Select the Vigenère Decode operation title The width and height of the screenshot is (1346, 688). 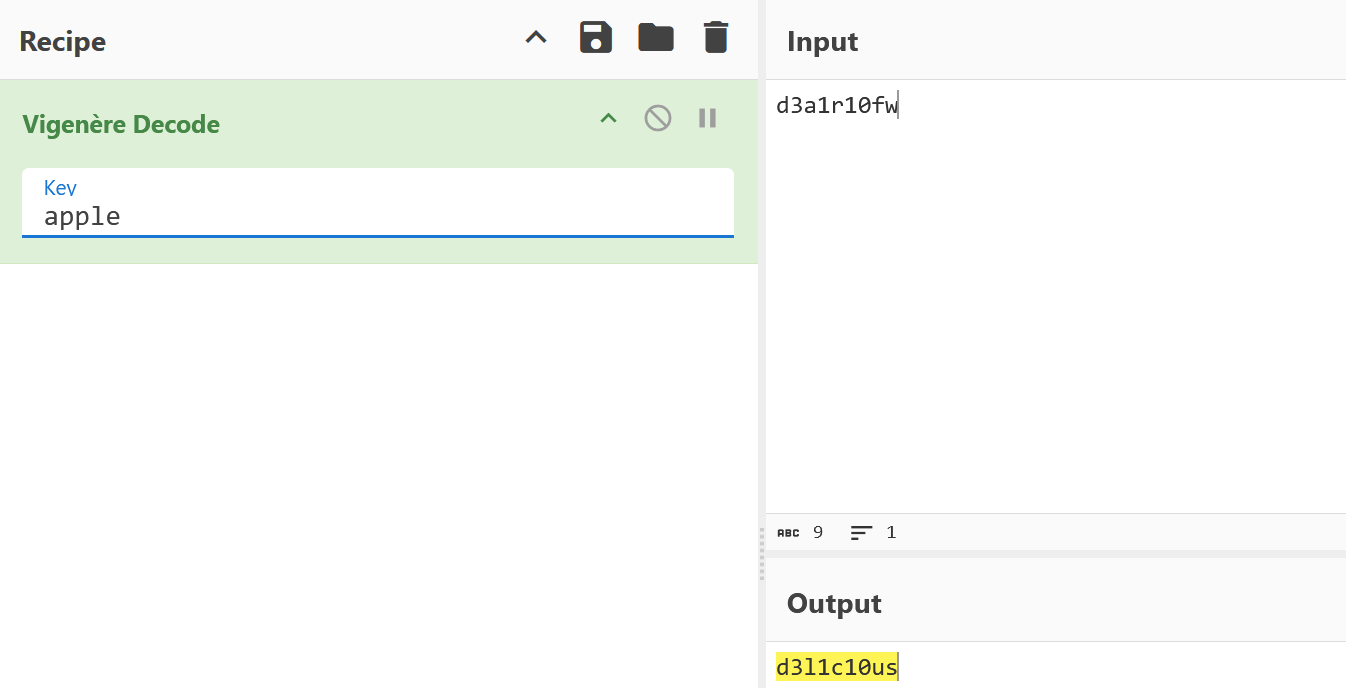tap(121, 125)
